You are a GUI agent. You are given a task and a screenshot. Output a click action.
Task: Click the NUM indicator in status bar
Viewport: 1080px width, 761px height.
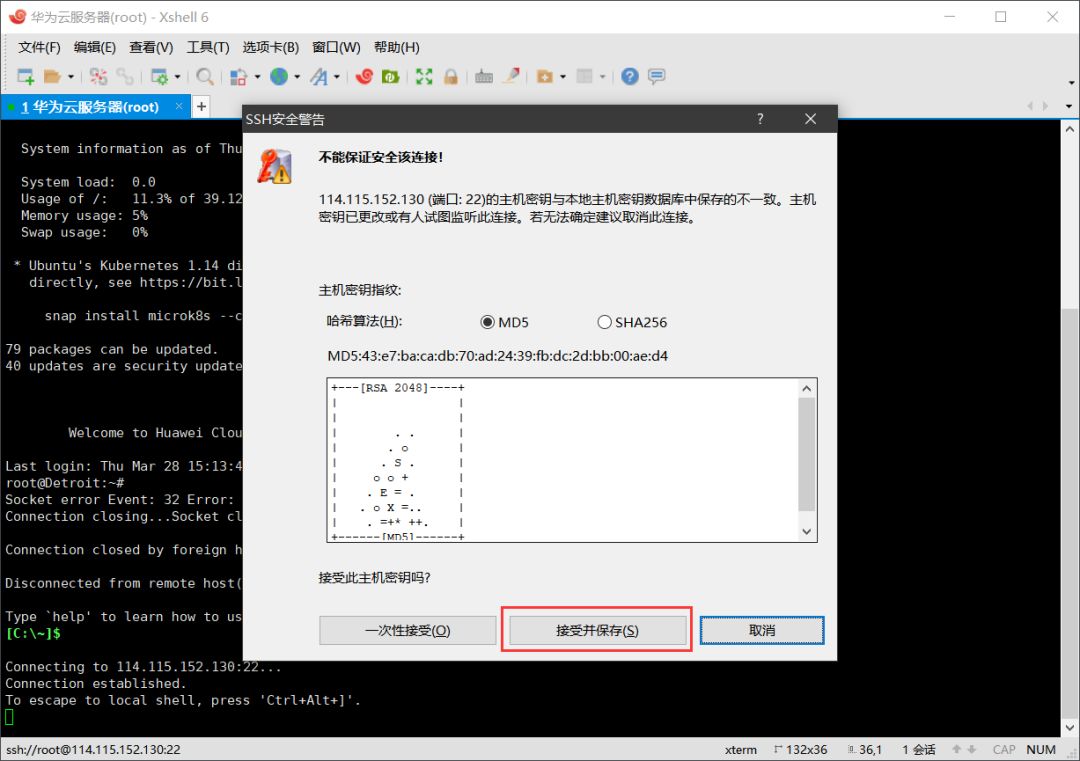tap(1041, 749)
